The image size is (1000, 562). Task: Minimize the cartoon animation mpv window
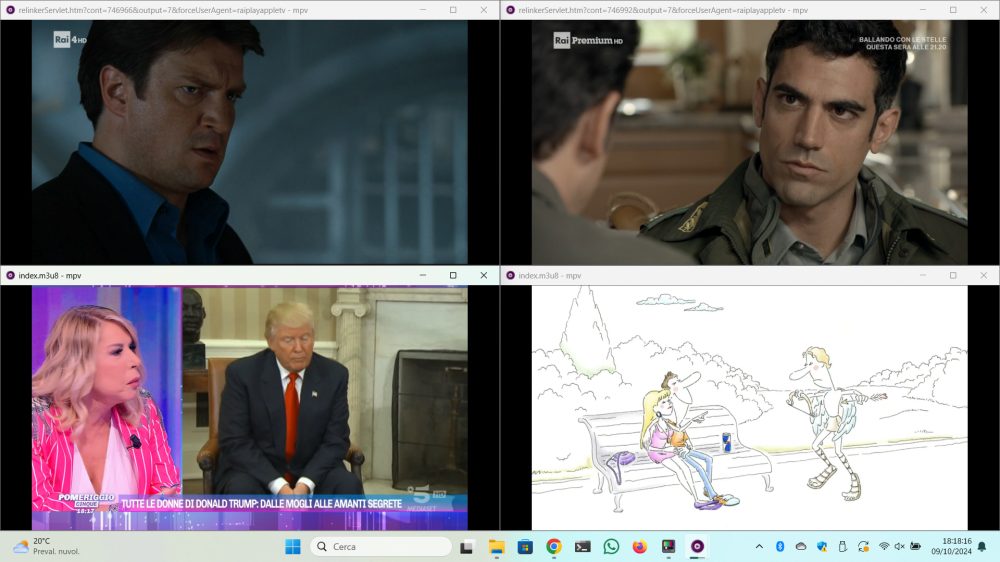tap(923, 276)
